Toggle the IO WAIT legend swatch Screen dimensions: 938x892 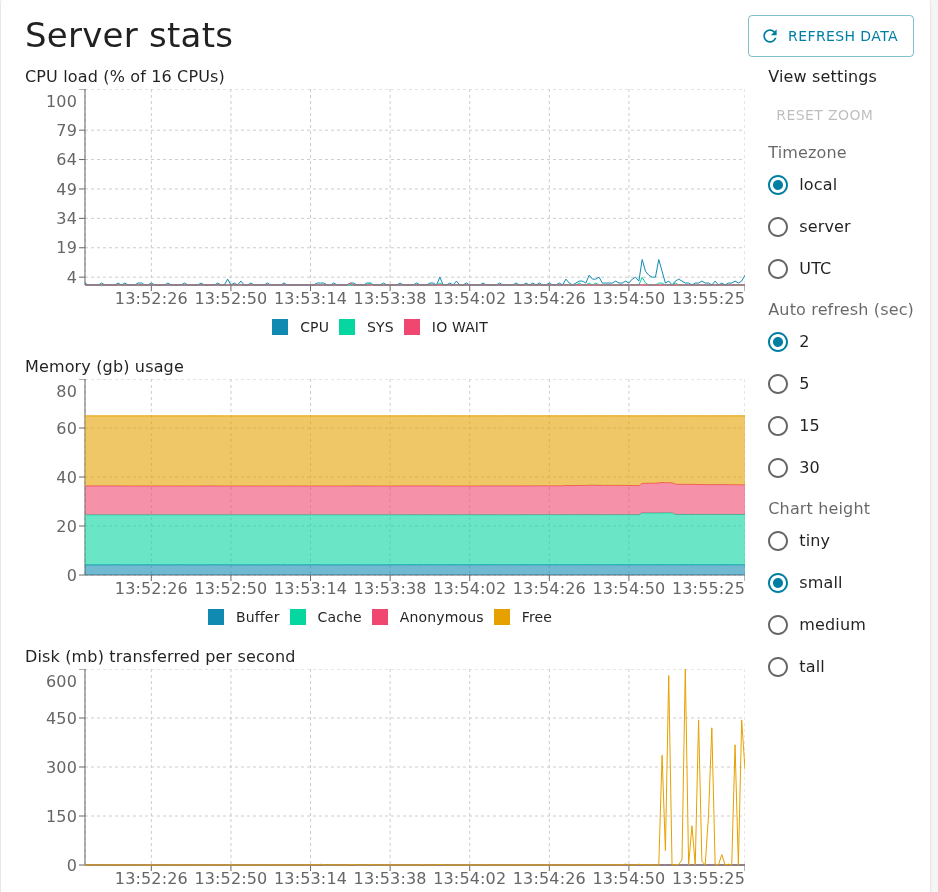pos(412,327)
